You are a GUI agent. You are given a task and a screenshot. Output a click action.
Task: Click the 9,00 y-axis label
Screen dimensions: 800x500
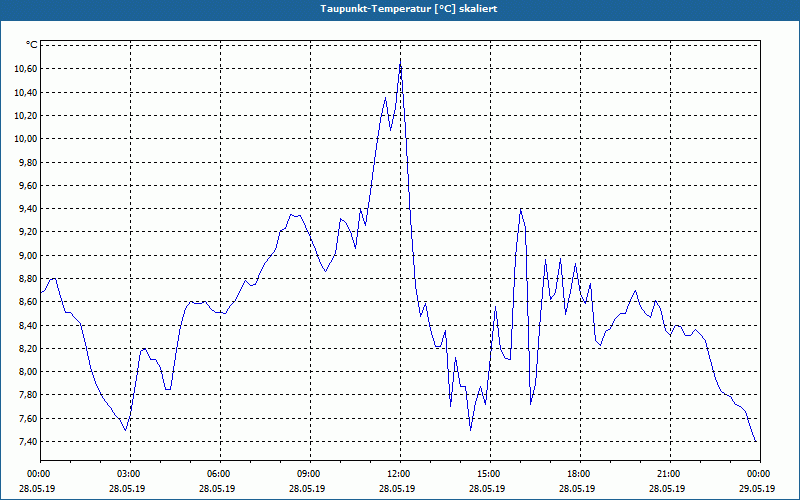(x=29, y=255)
